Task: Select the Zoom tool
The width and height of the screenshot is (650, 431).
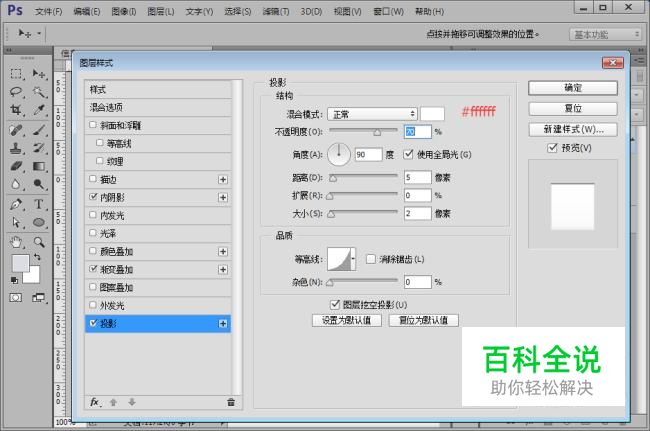Action: pyautogui.click(x=39, y=242)
